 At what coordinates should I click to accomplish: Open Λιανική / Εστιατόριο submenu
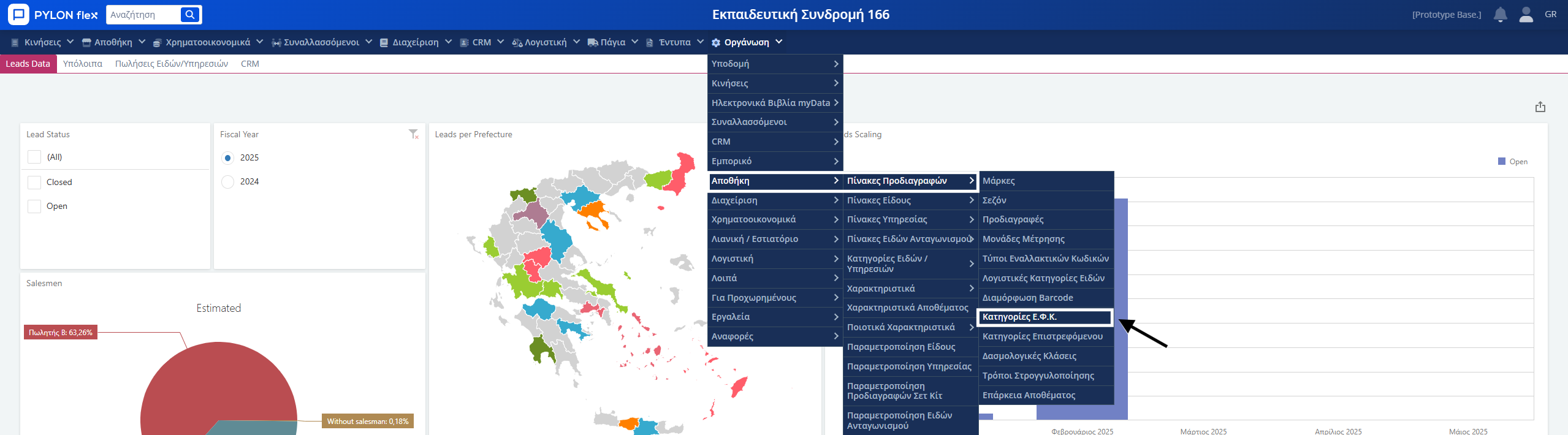pos(775,239)
